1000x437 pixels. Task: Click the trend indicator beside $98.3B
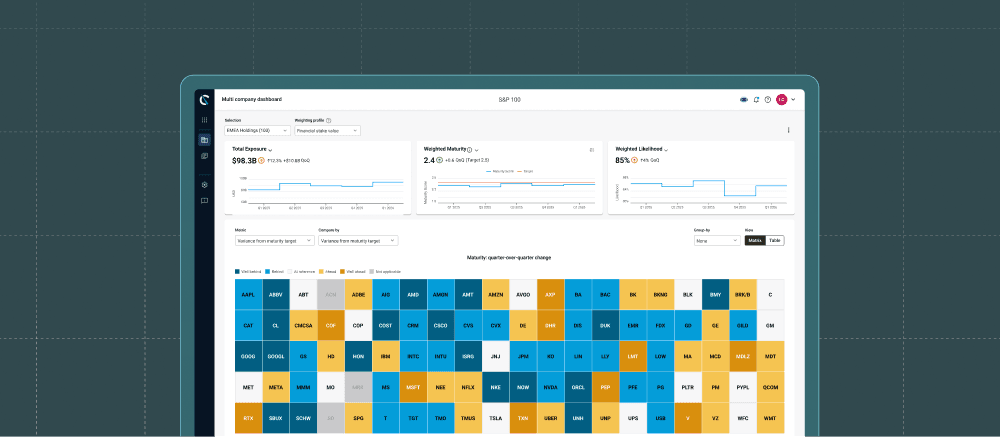pos(261,161)
